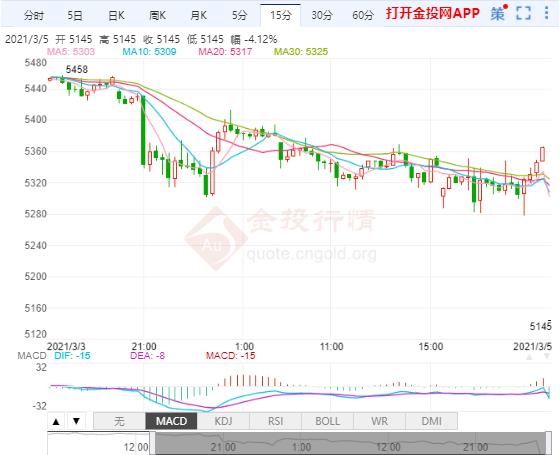The height and width of the screenshot is (455, 560).
Task: Click the left handle of range slider
Action: click(x=152, y=443)
